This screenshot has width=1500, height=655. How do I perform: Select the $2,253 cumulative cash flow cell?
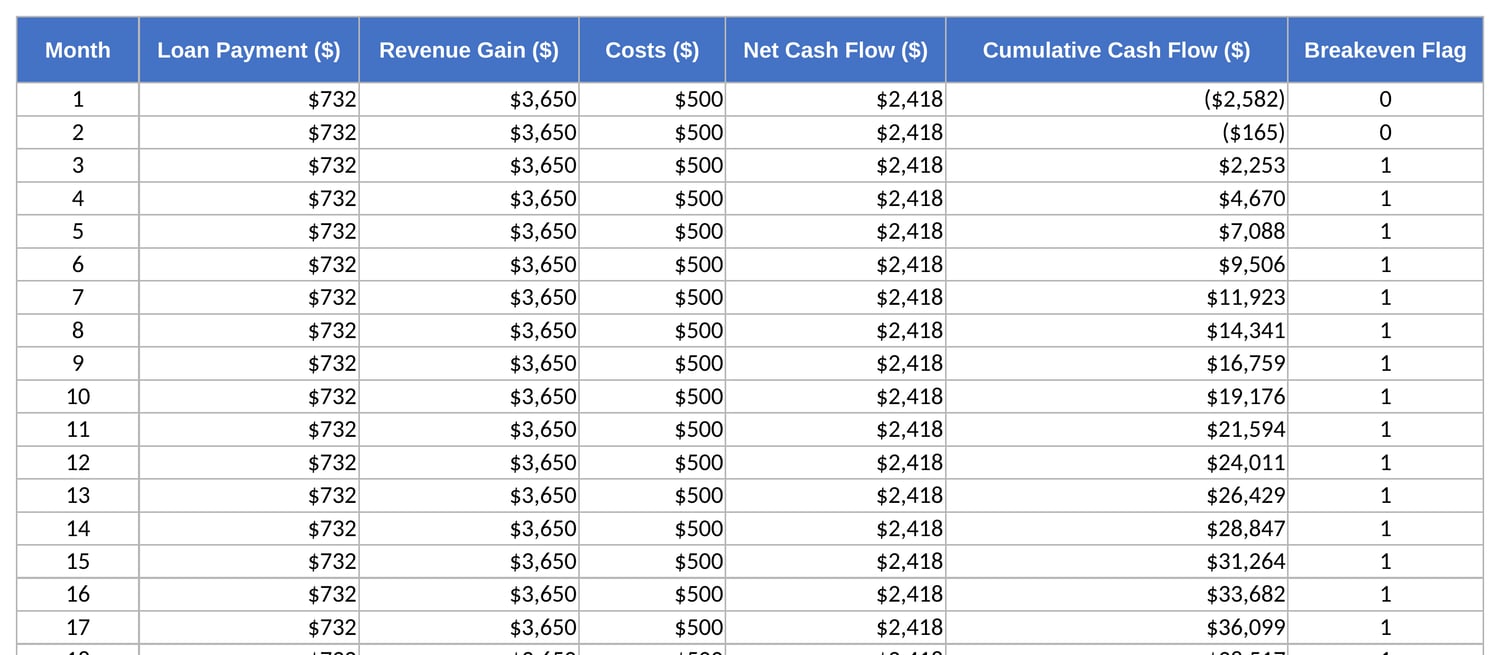coord(1117,165)
